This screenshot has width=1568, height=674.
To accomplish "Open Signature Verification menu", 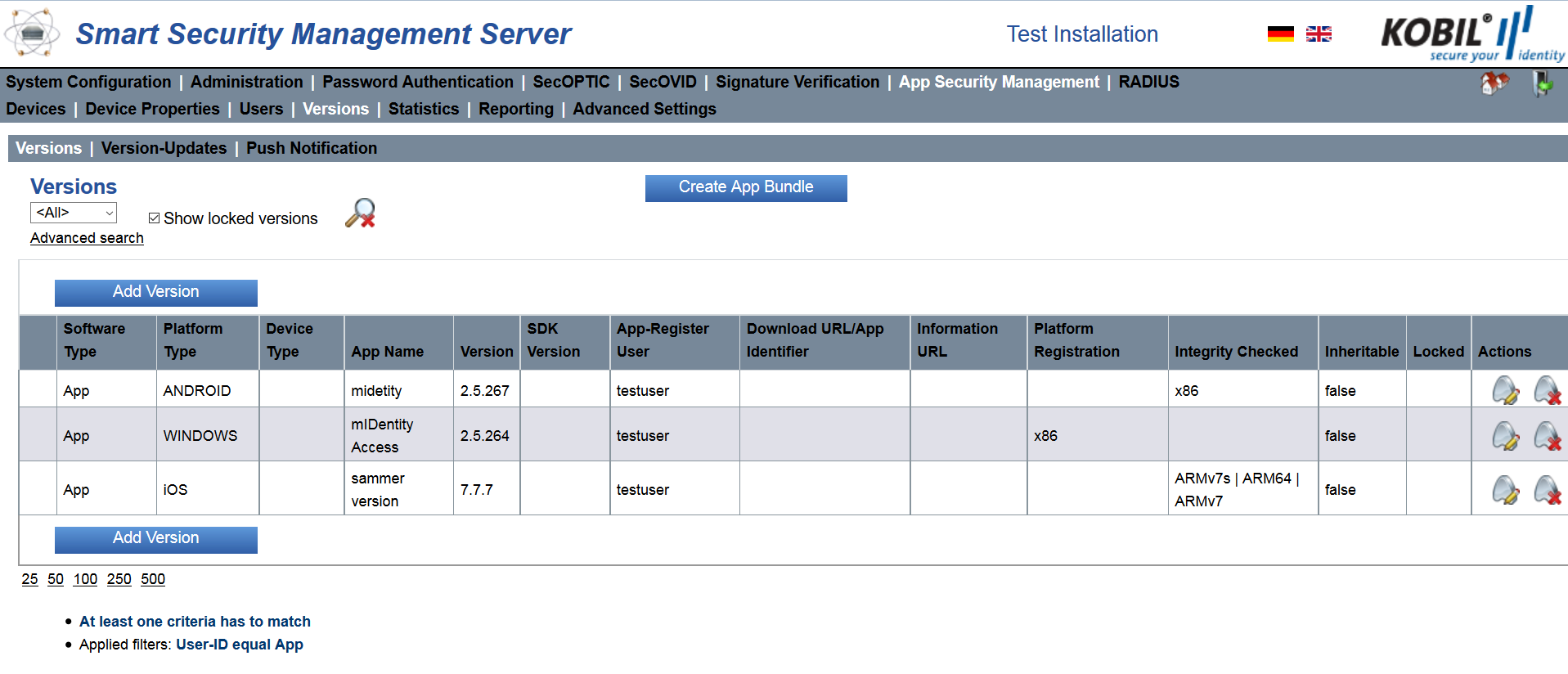I will [797, 82].
